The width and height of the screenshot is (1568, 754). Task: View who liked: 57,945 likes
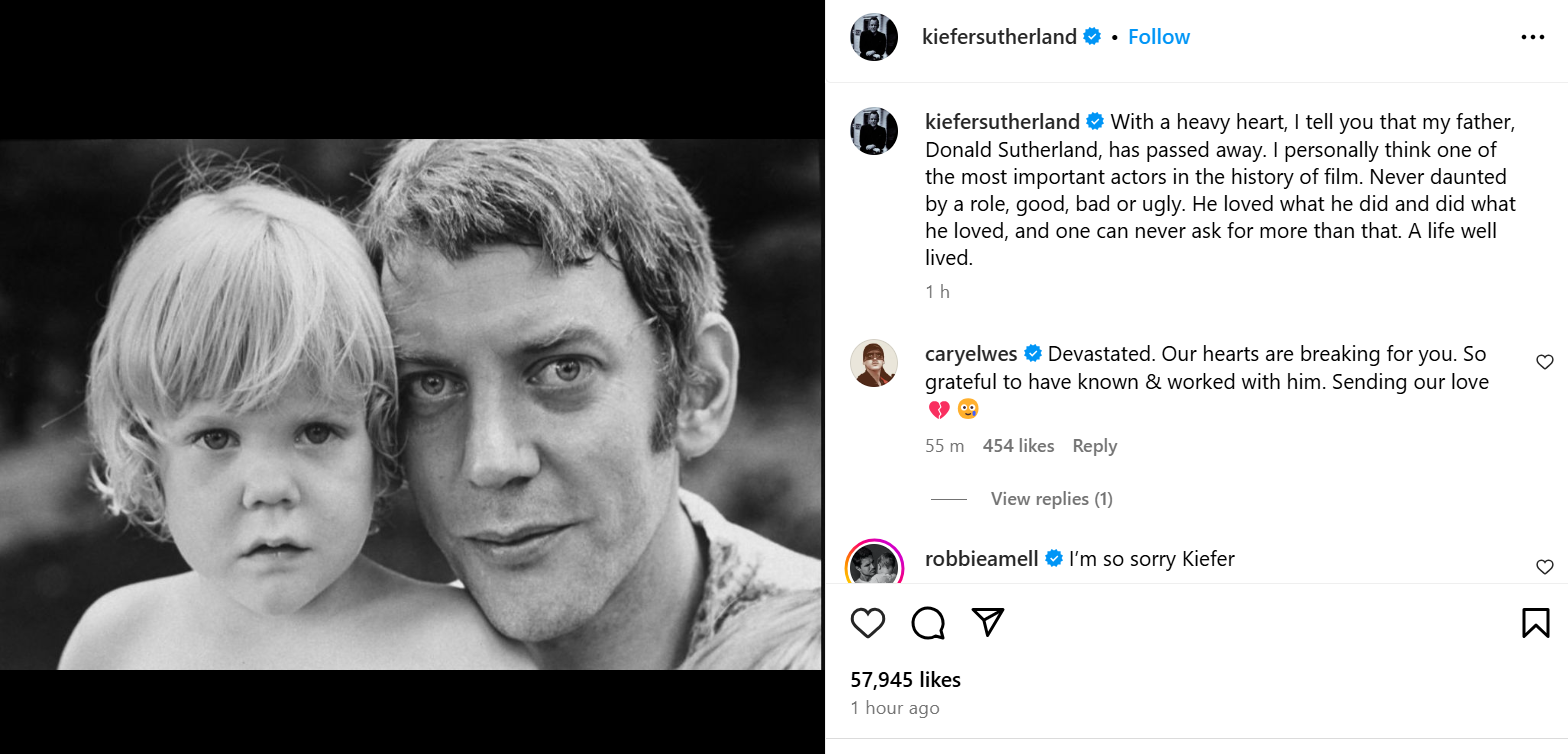[905, 680]
